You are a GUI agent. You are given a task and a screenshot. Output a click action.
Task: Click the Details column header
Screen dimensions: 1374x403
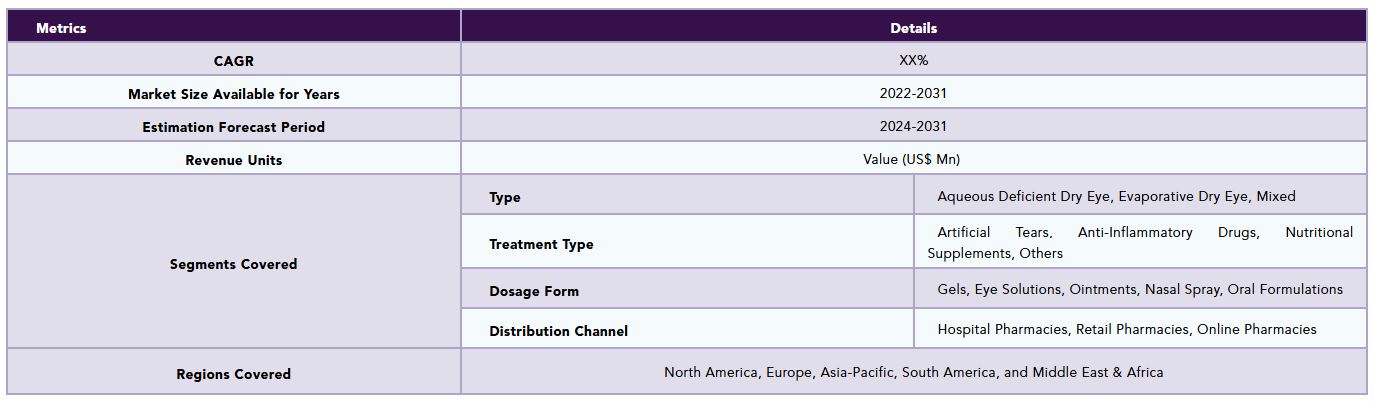click(x=913, y=28)
